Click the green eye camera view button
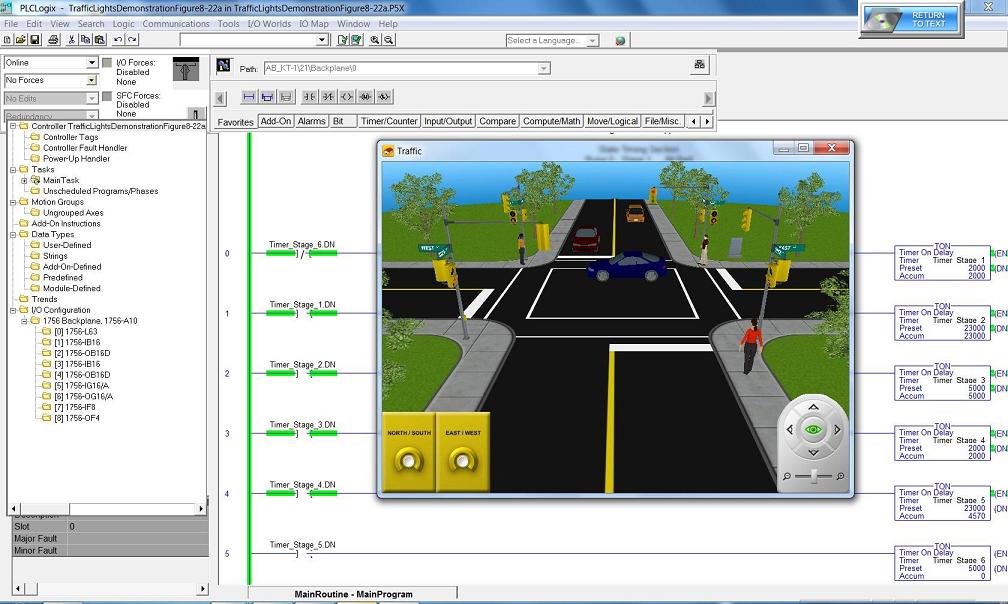This screenshot has width=1008, height=604. point(813,430)
